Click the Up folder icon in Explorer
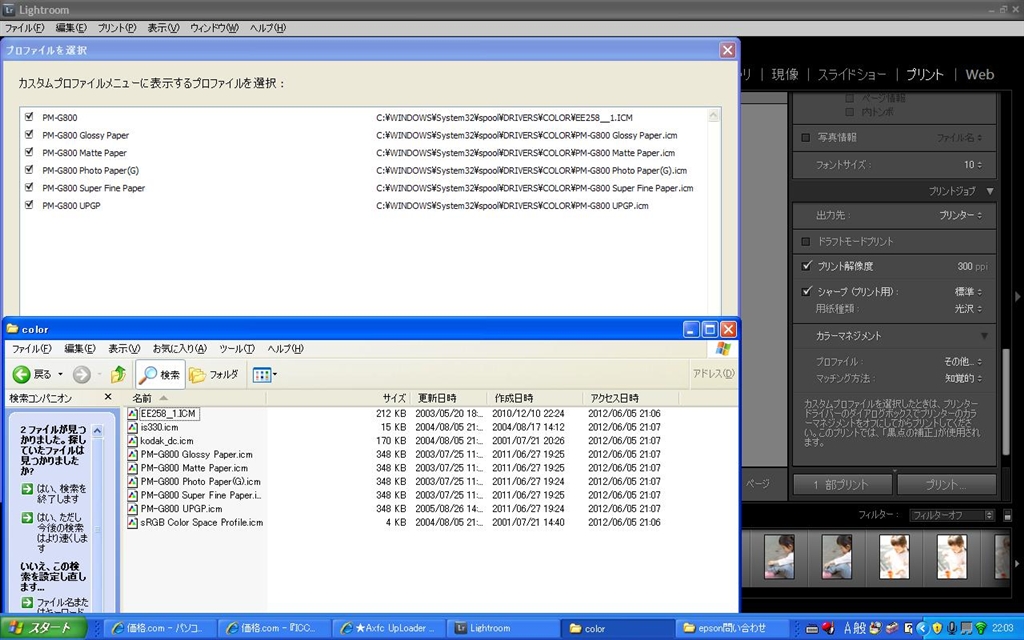 118,374
